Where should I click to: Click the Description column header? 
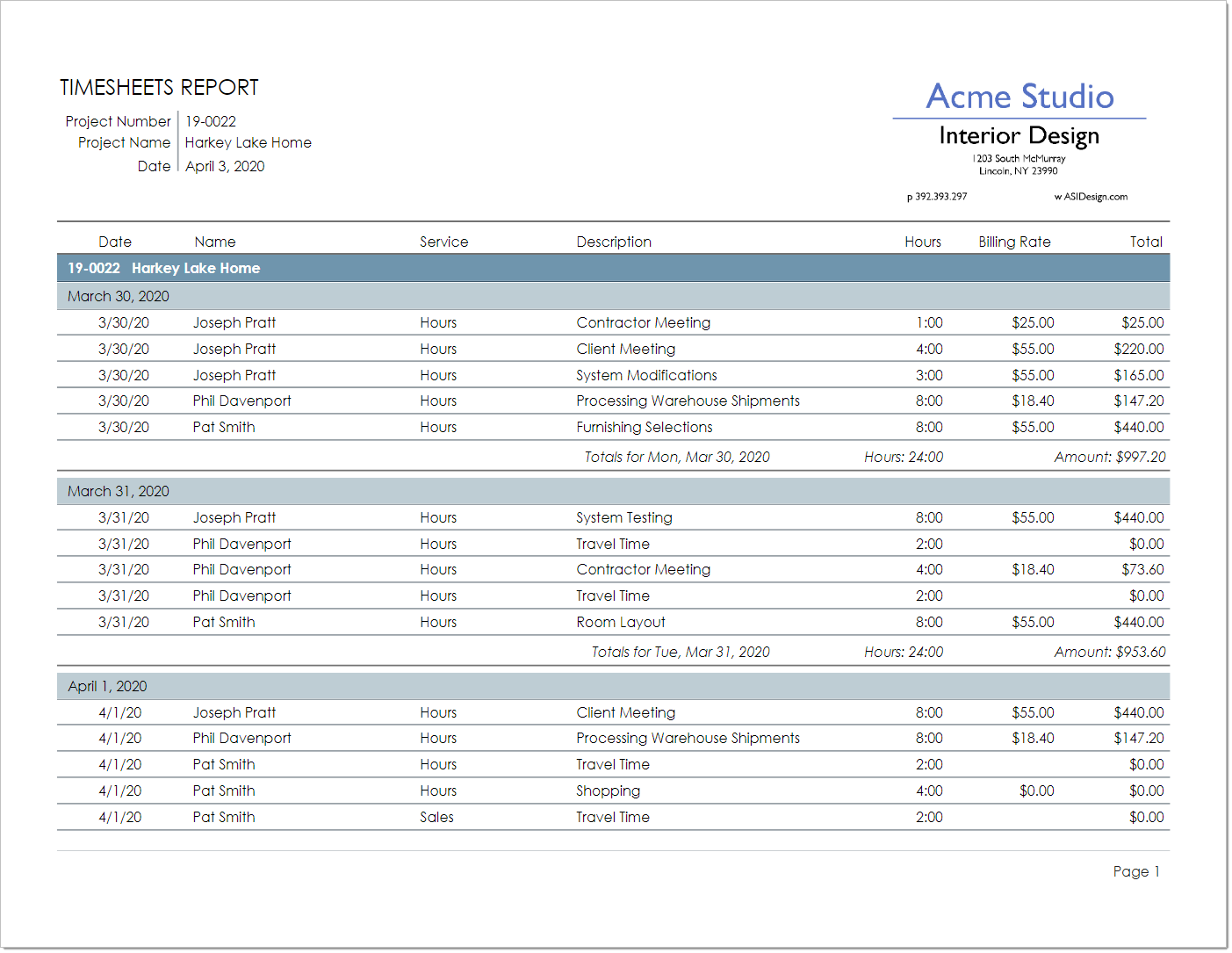[x=614, y=242]
